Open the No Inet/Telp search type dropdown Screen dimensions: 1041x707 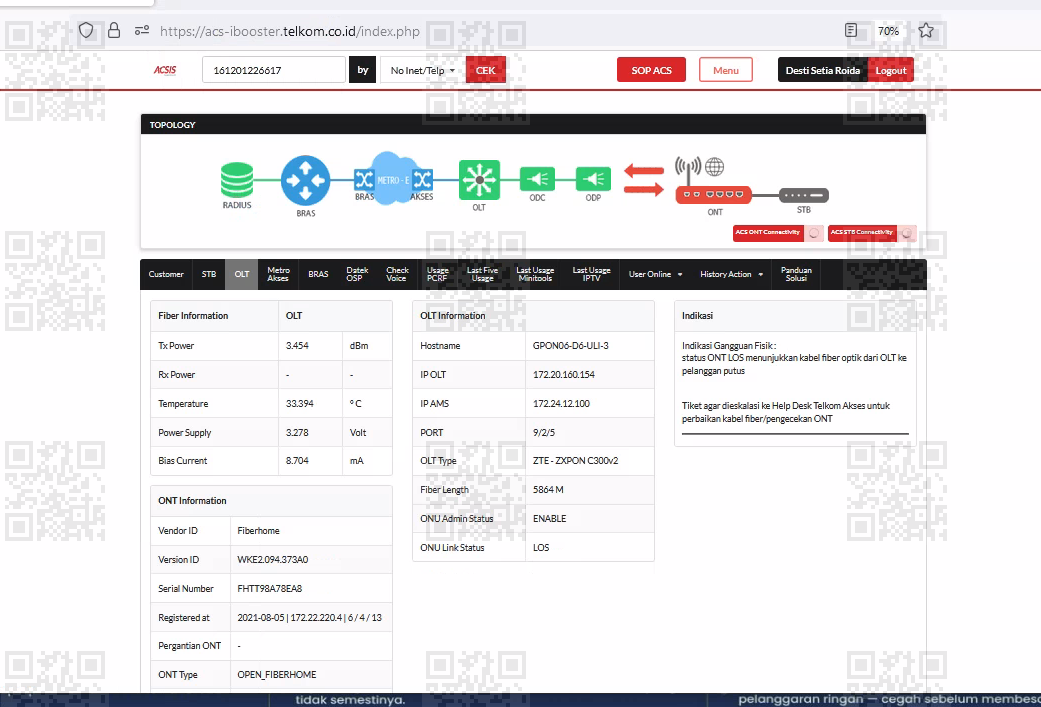423,70
